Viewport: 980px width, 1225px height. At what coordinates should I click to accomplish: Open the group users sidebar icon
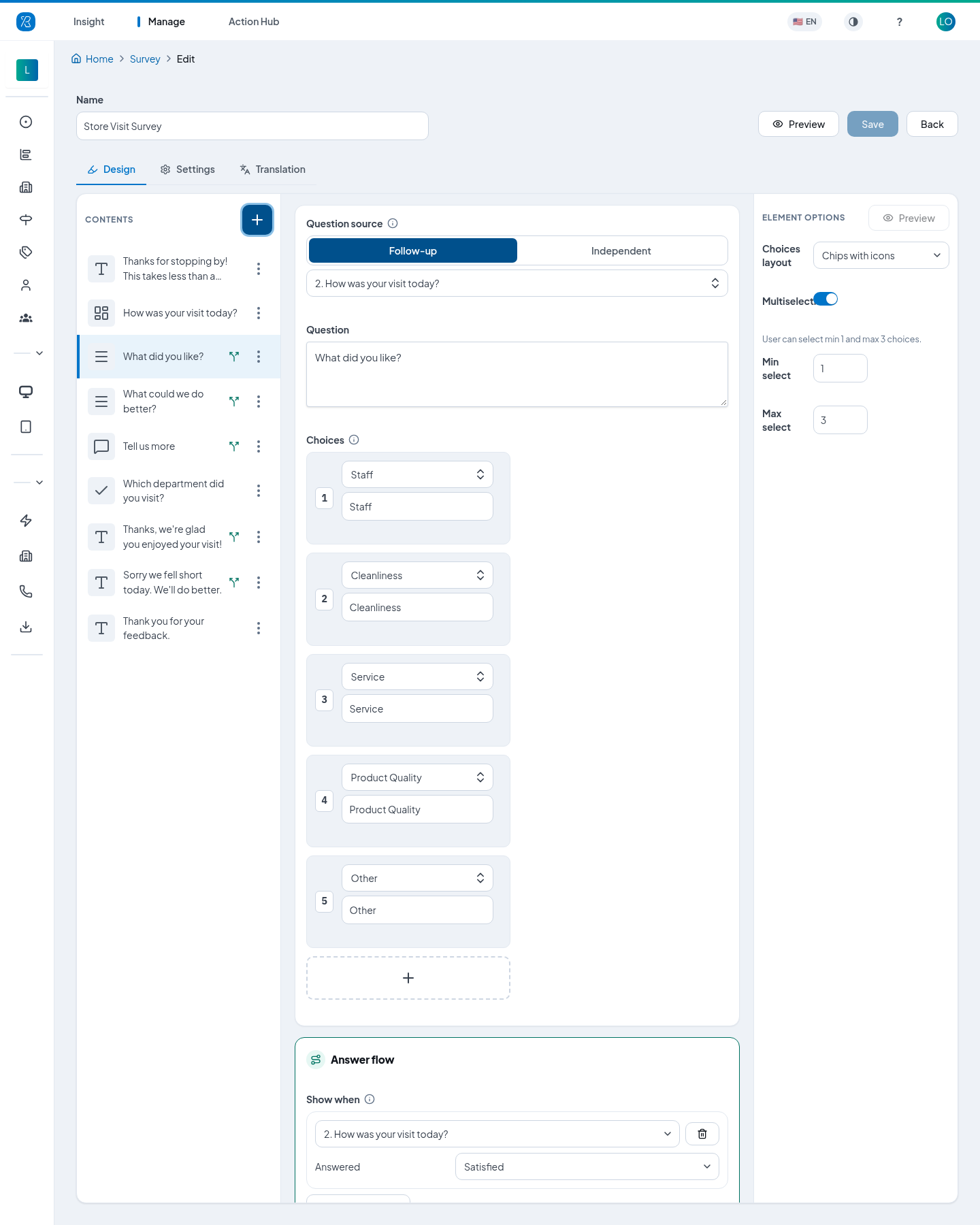[26, 318]
